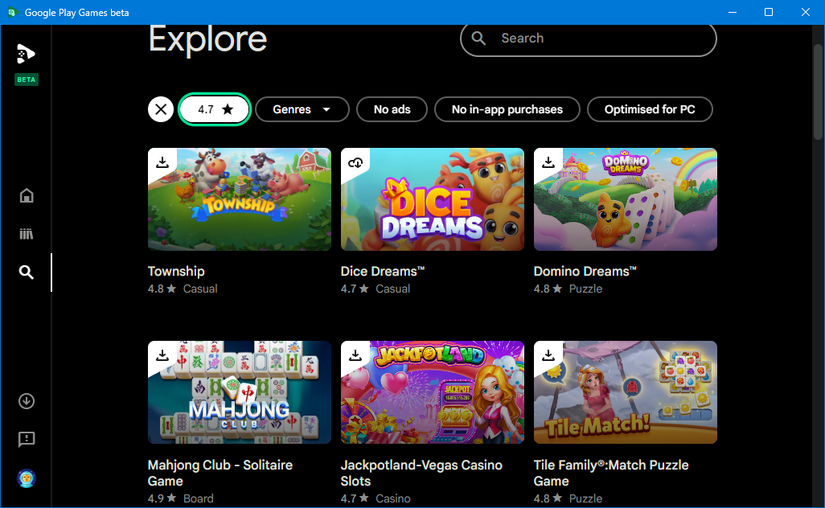The height and width of the screenshot is (508, 825).
Task: Open Downloads from the sidebar
Action: click(x=27, y=401)
